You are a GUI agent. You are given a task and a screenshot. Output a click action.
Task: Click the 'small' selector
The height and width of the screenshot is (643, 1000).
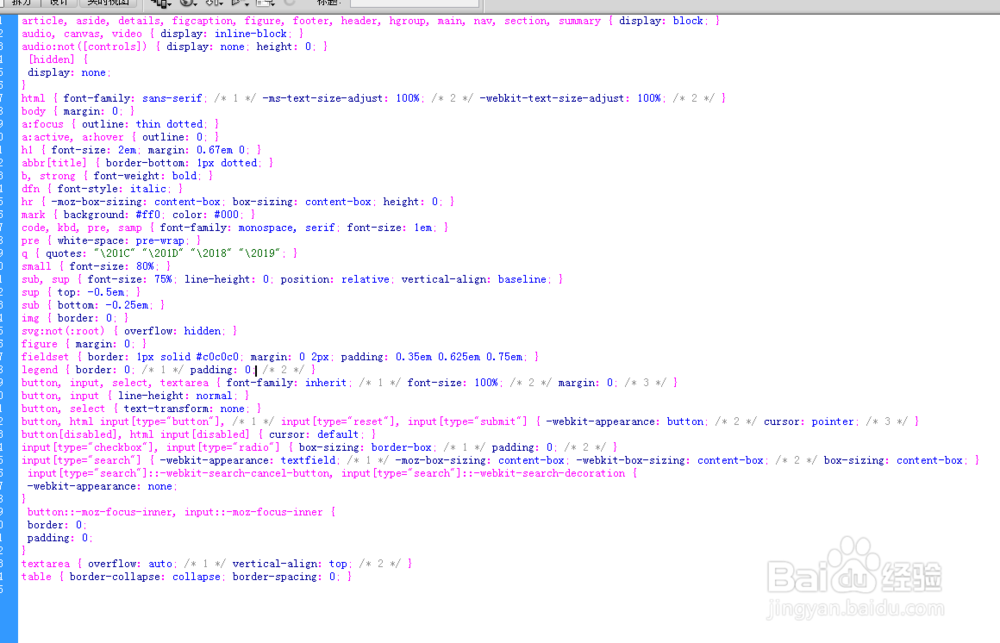pyautogui.click(x=36, y=267)
